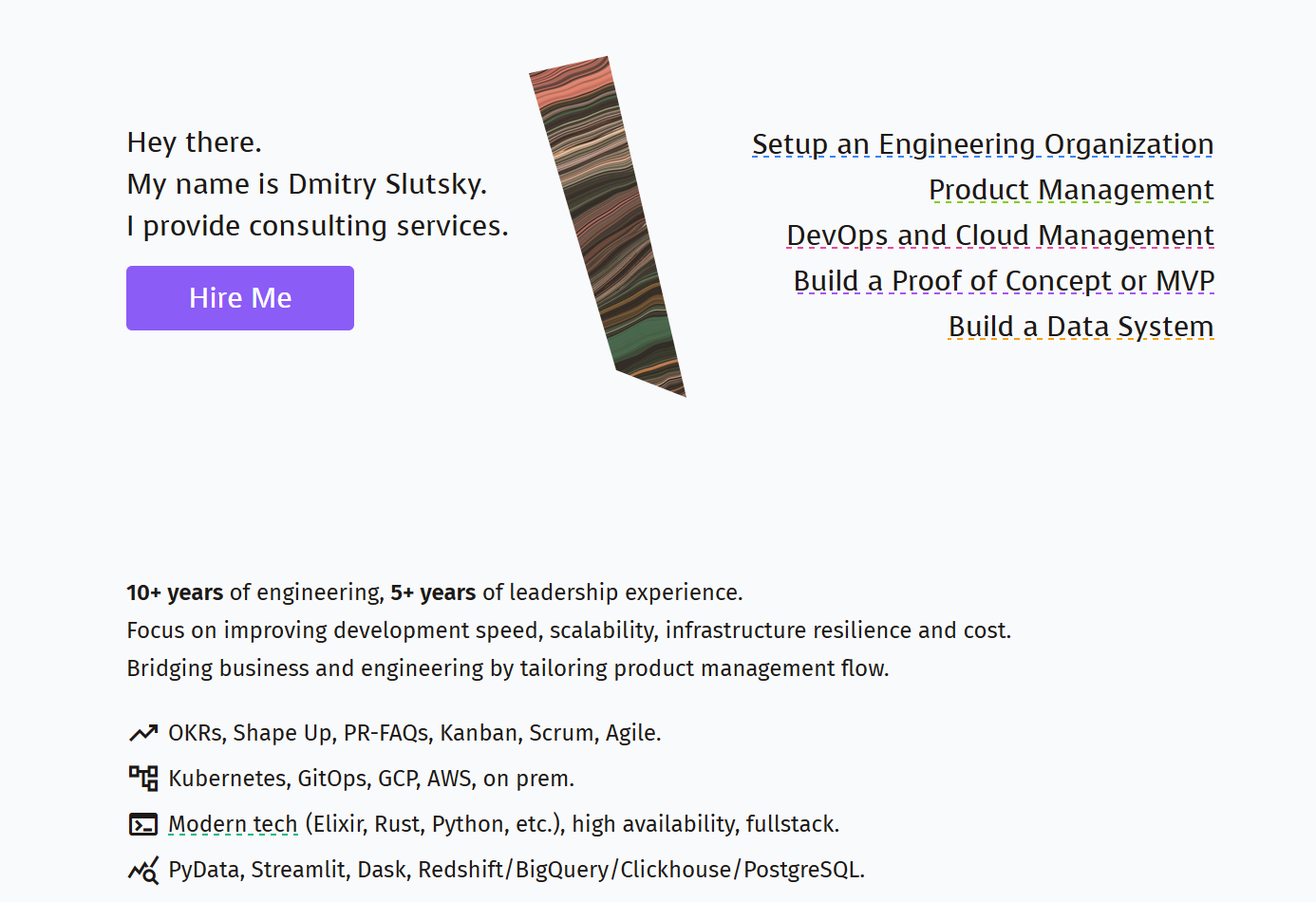This screenshot has width=1316, height=902.
Task: Open the Build a Data System link
Action: (1081, 327)
